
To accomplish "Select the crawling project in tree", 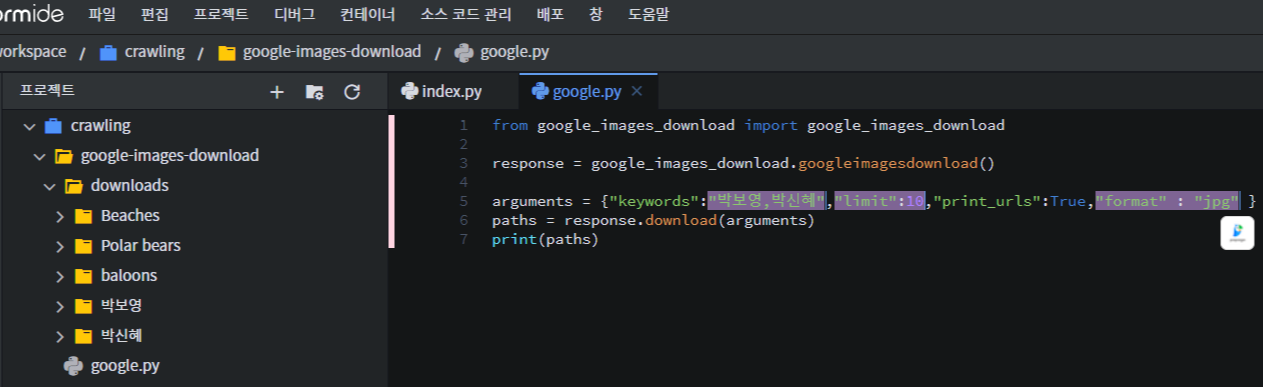I will point(101,126).
